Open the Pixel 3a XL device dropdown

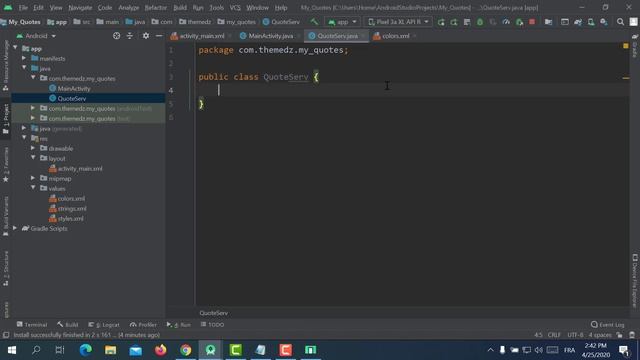[x=398, y=22]
